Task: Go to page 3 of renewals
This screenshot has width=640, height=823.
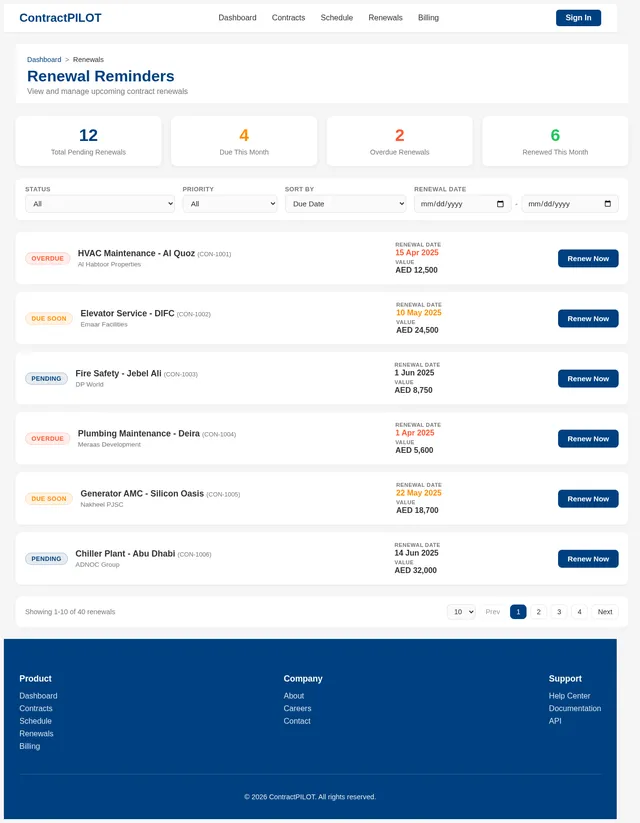Action: [x=559, y=611]
